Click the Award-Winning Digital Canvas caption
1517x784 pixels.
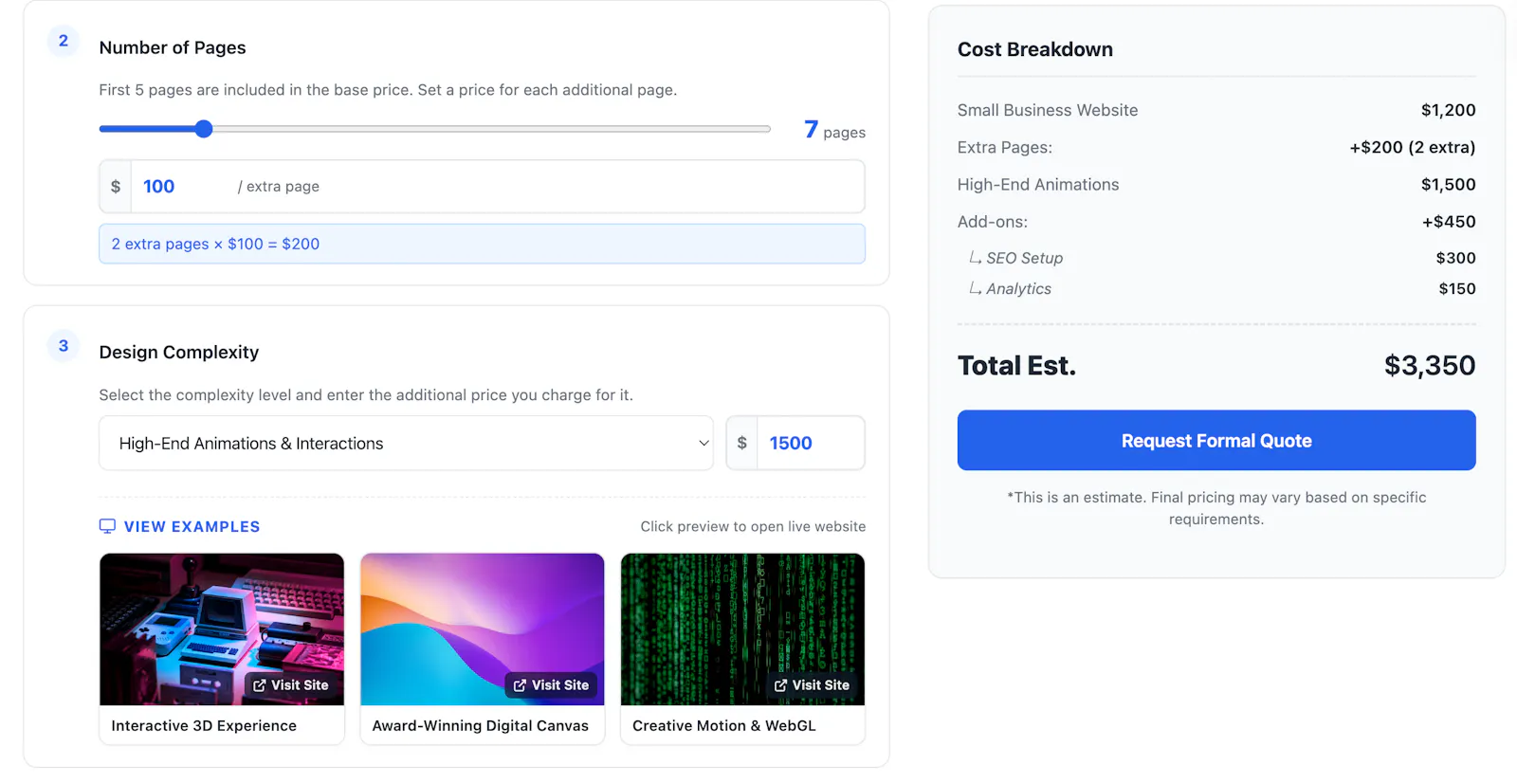(x=481, y=725)
